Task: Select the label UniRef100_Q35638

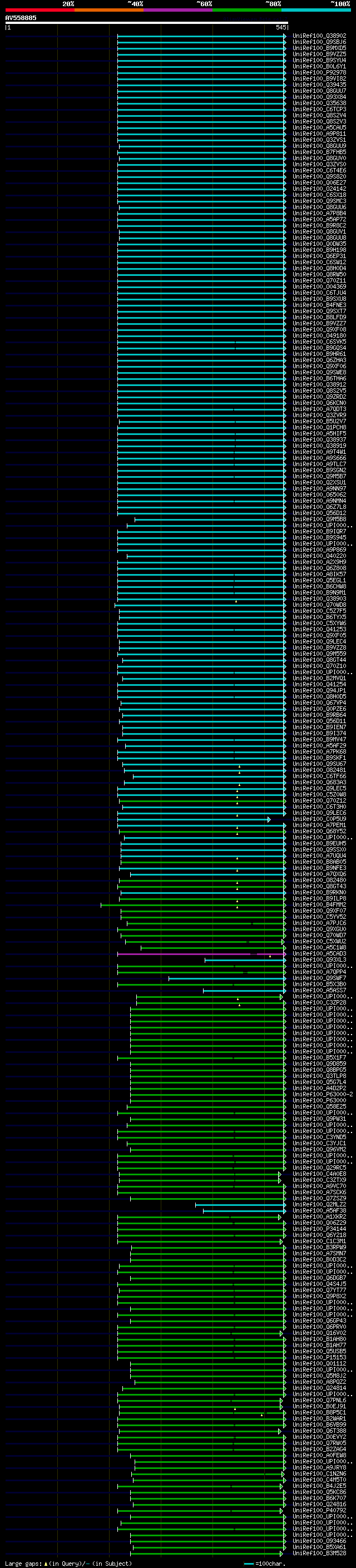Action: tap(319, 103)
